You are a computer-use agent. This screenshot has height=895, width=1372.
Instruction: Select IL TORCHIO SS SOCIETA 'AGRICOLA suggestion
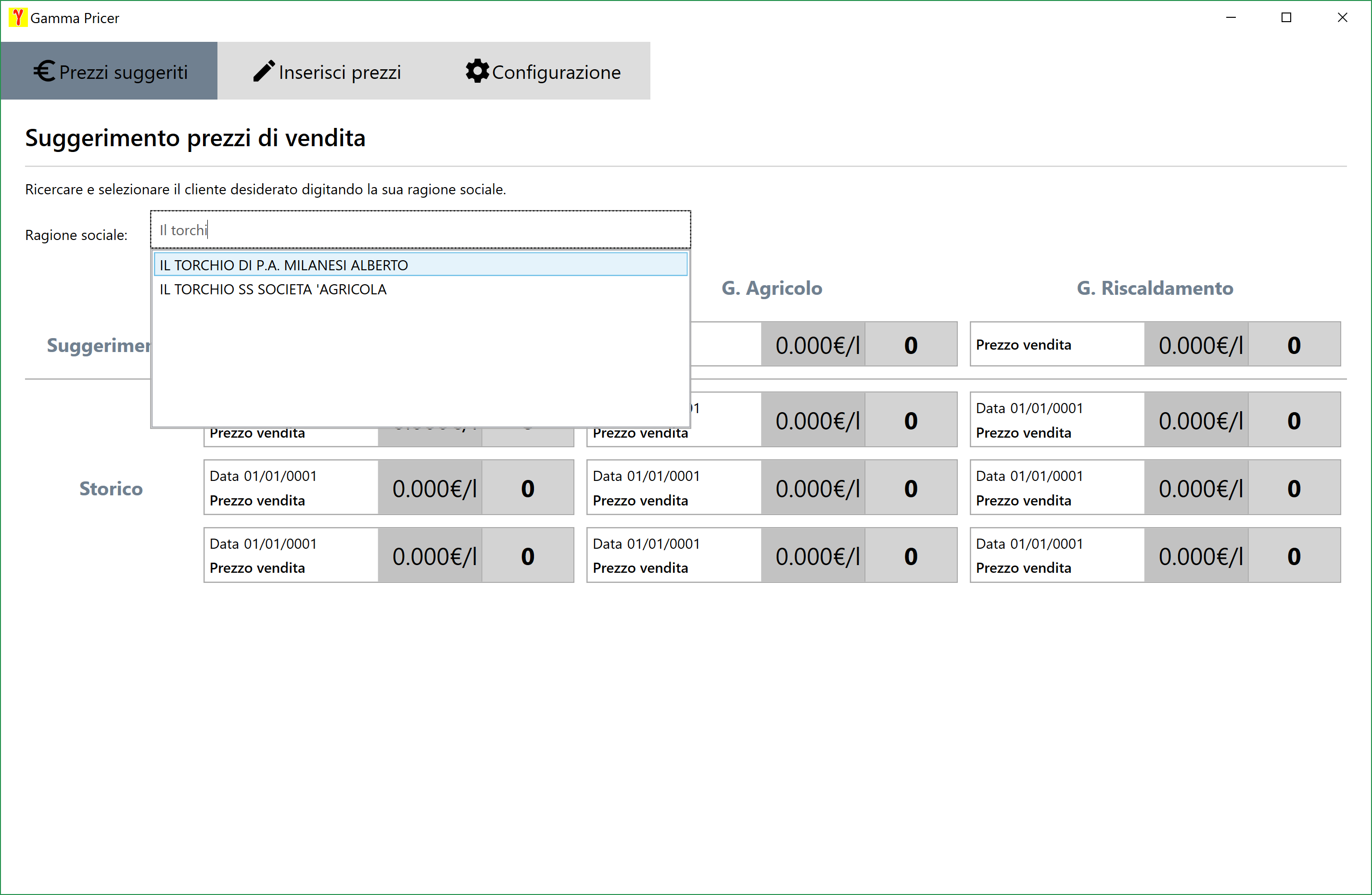(420, 290)
